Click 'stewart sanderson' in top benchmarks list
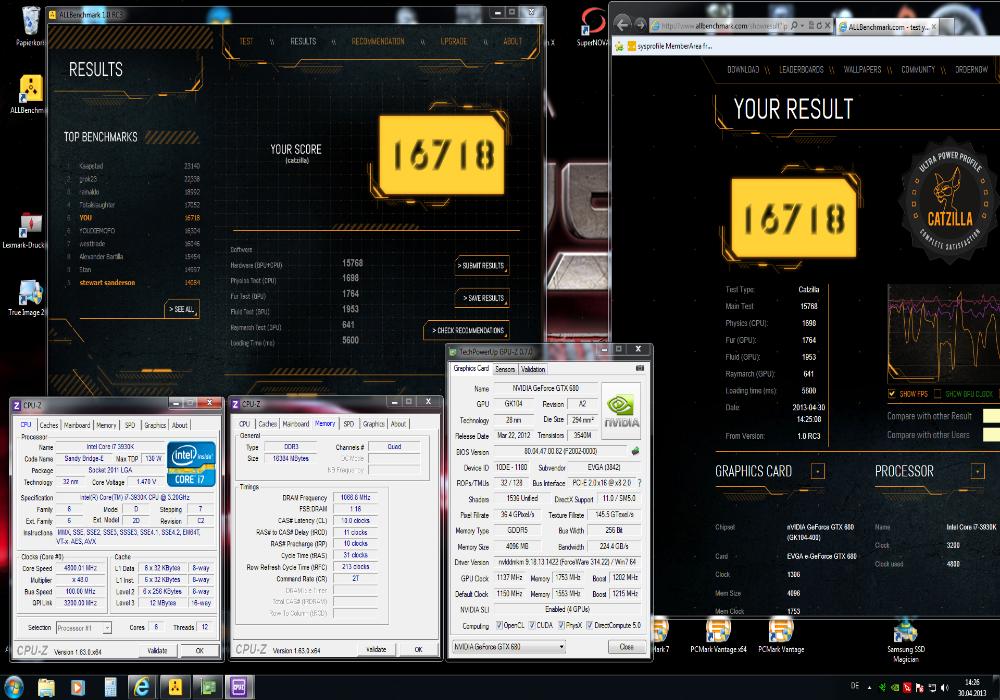Viewport: 1000px width, 700px height. [107, 282]
